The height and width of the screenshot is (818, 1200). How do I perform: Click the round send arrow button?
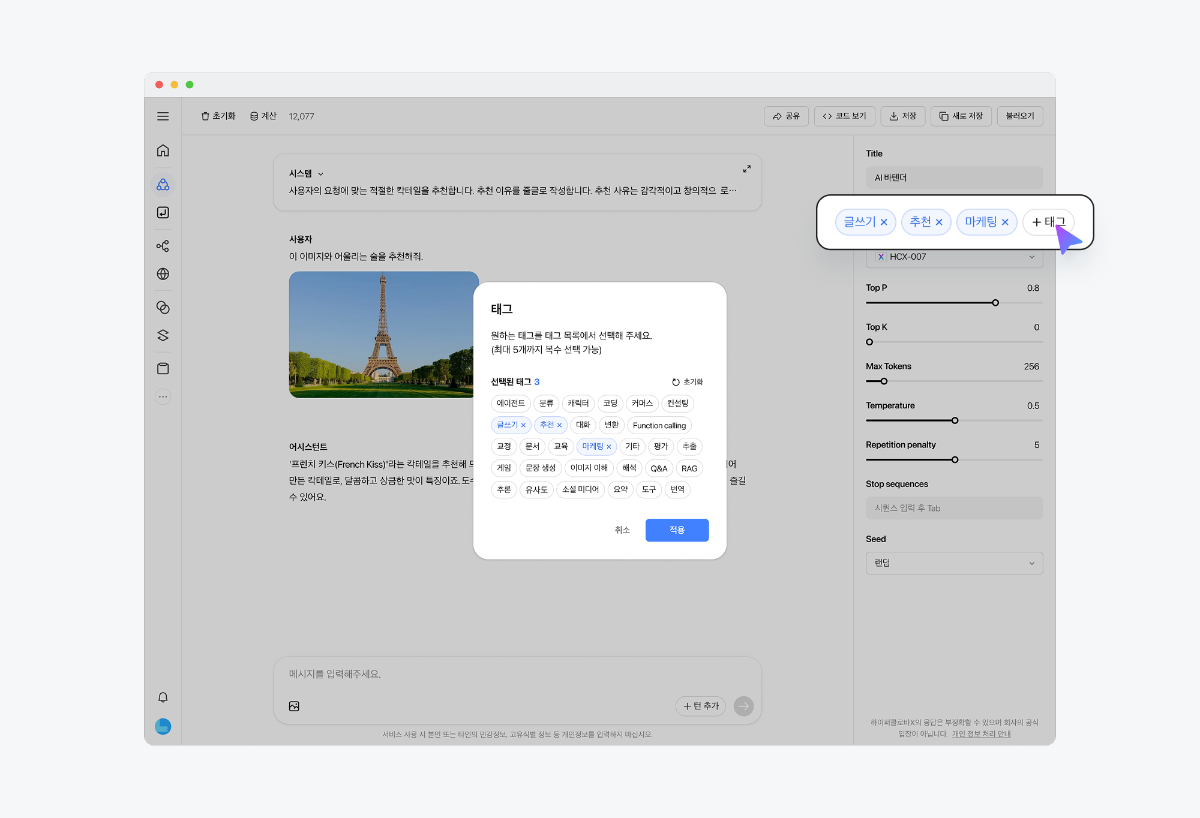coord(743,706)
